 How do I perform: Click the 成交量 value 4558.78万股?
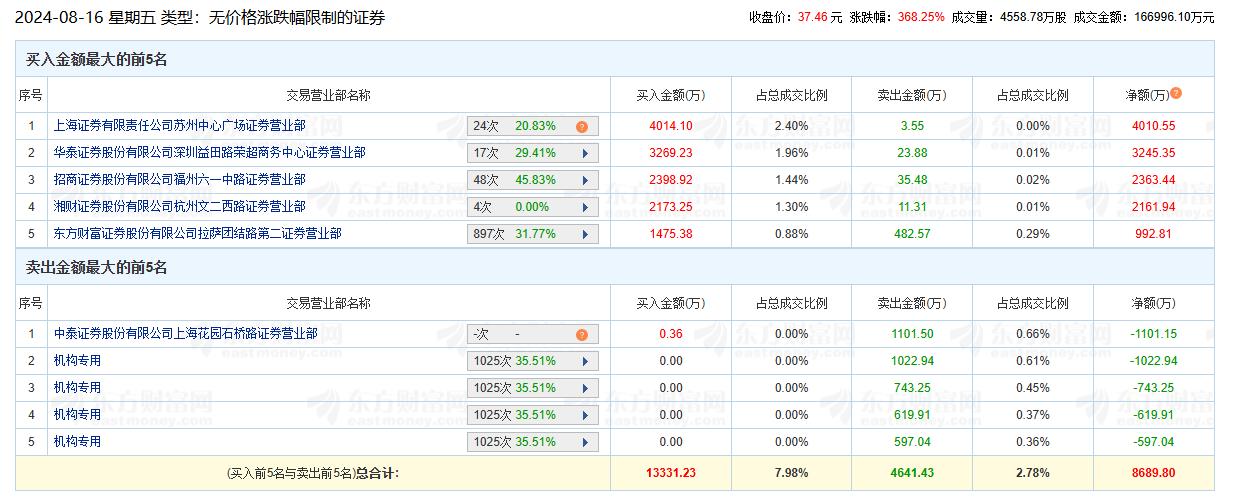tap(1033, 17)
